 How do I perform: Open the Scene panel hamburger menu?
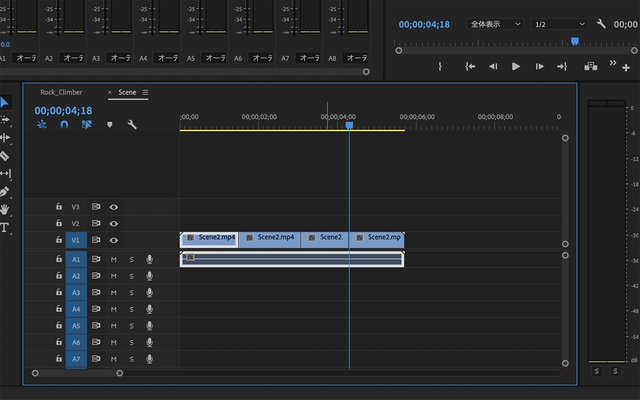[145, 92]
